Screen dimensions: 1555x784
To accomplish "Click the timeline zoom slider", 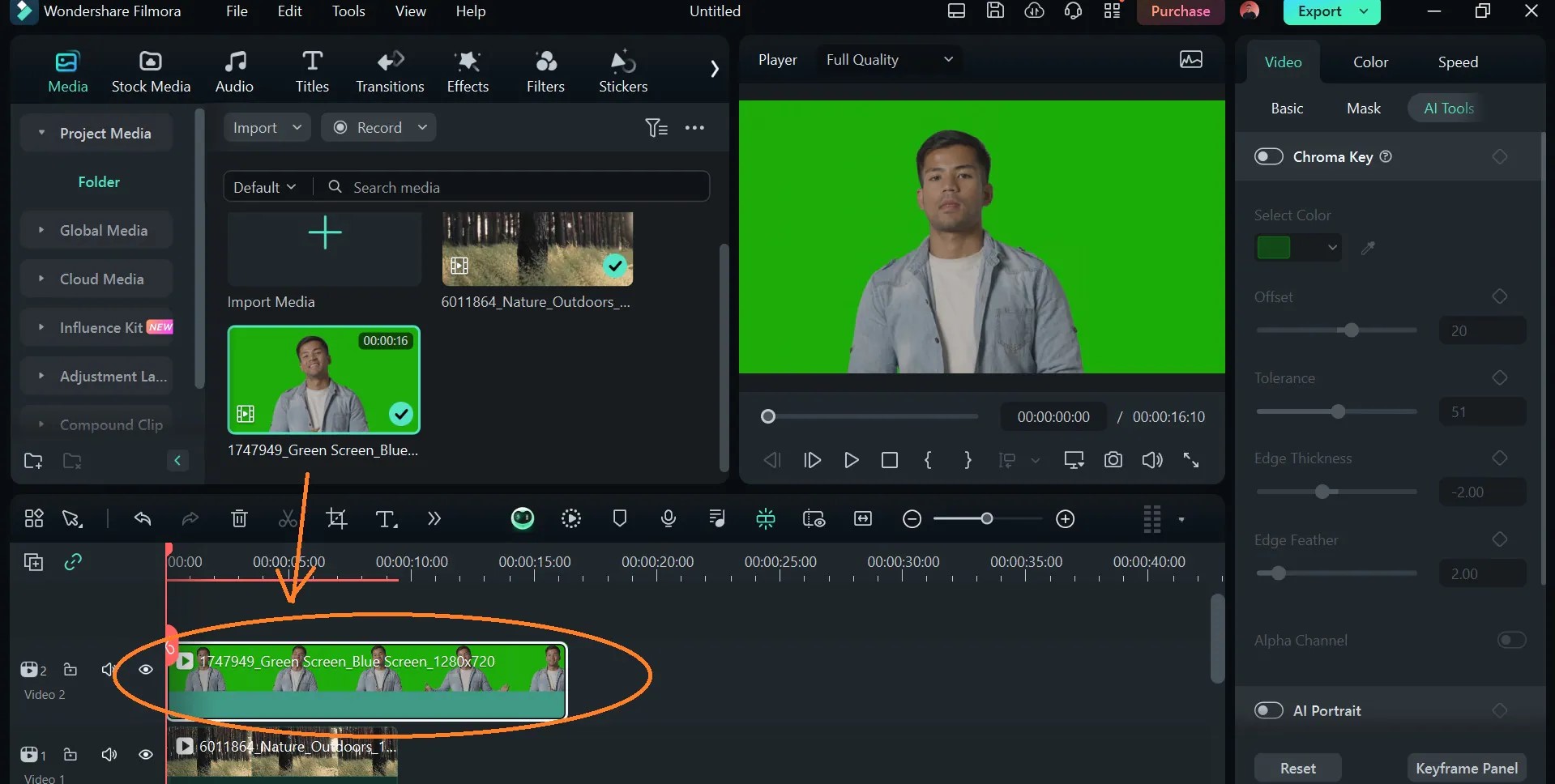I will [x=987, y=519].
